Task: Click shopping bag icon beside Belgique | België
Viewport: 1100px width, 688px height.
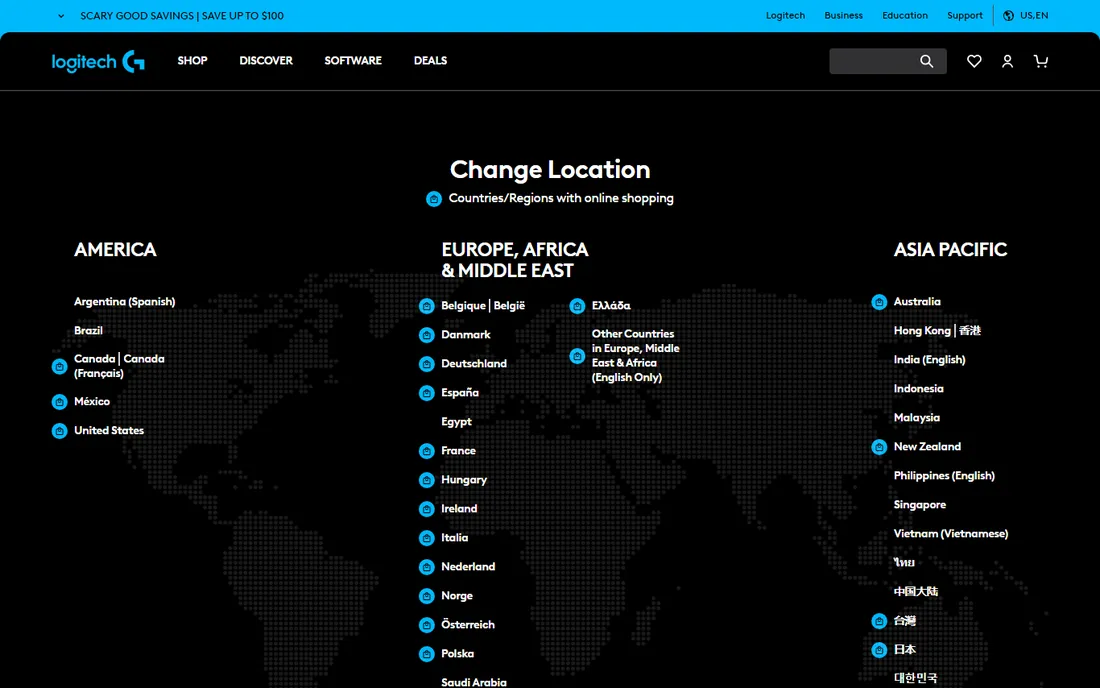Action: [427, 306]
